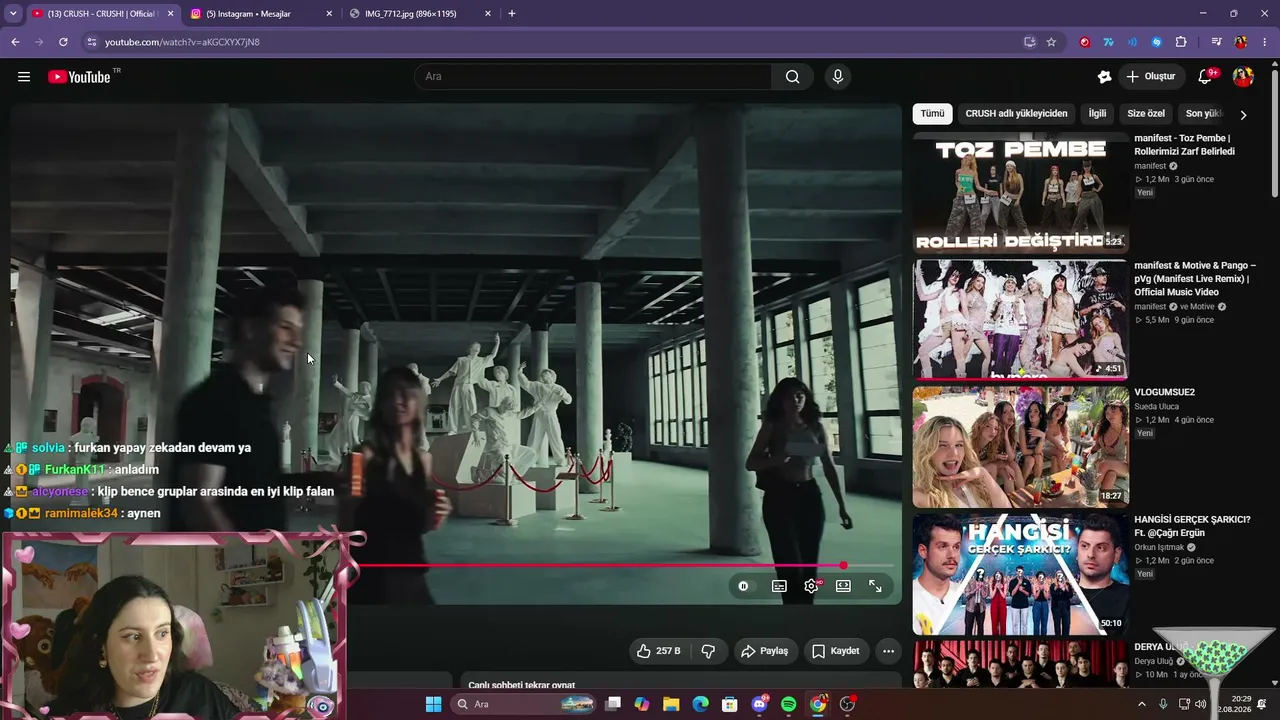The image size is (1280, 720).
Task: Save the video with the Kaydet button
Action: (836, 651)
